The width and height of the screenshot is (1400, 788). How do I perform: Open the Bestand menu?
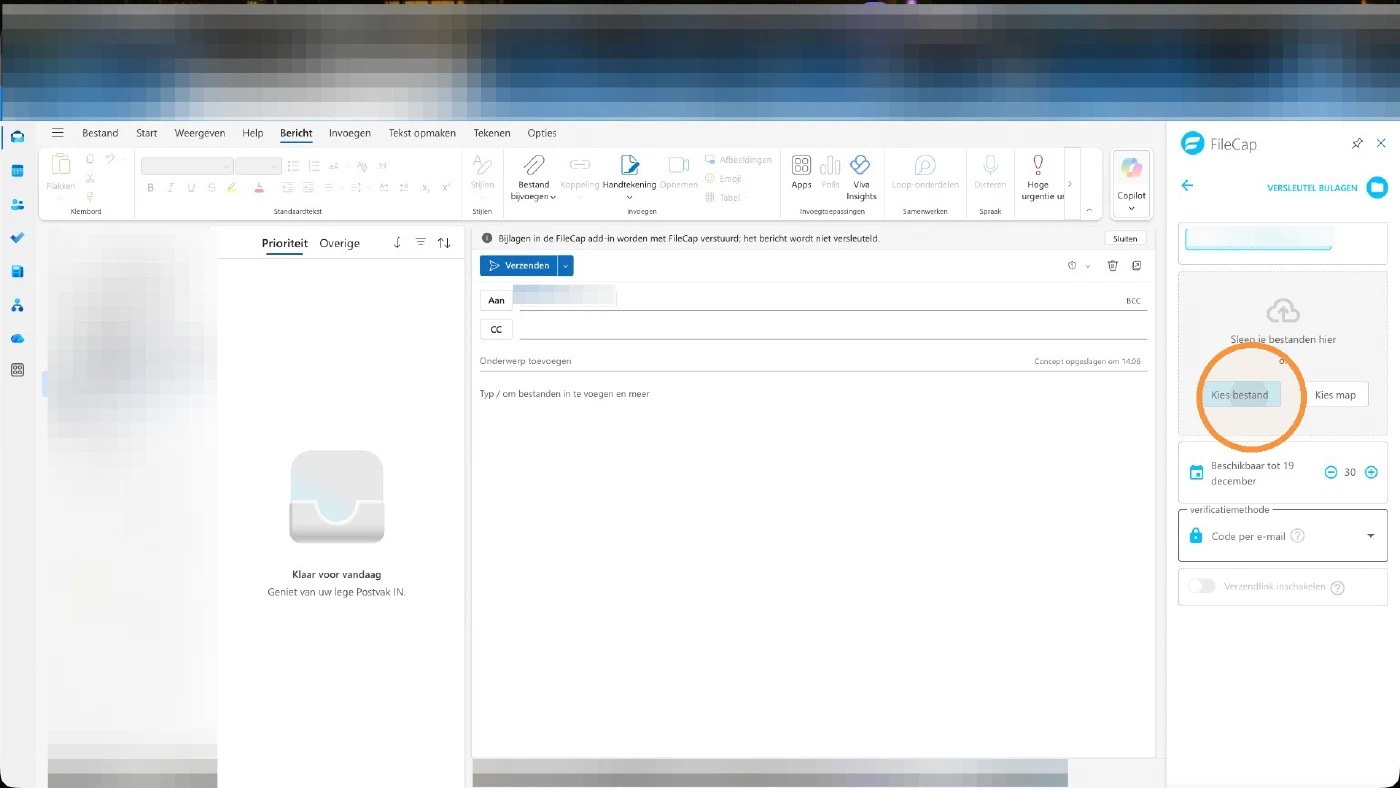click(x=100, y=133)
